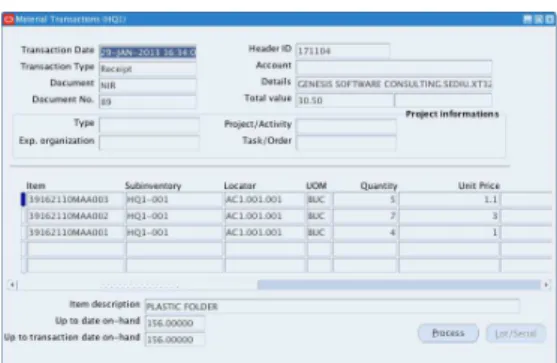Viewport: 557px width, 363px height.
Task: Click the Up to date on-hand field
Action: [x=175, y=323]
